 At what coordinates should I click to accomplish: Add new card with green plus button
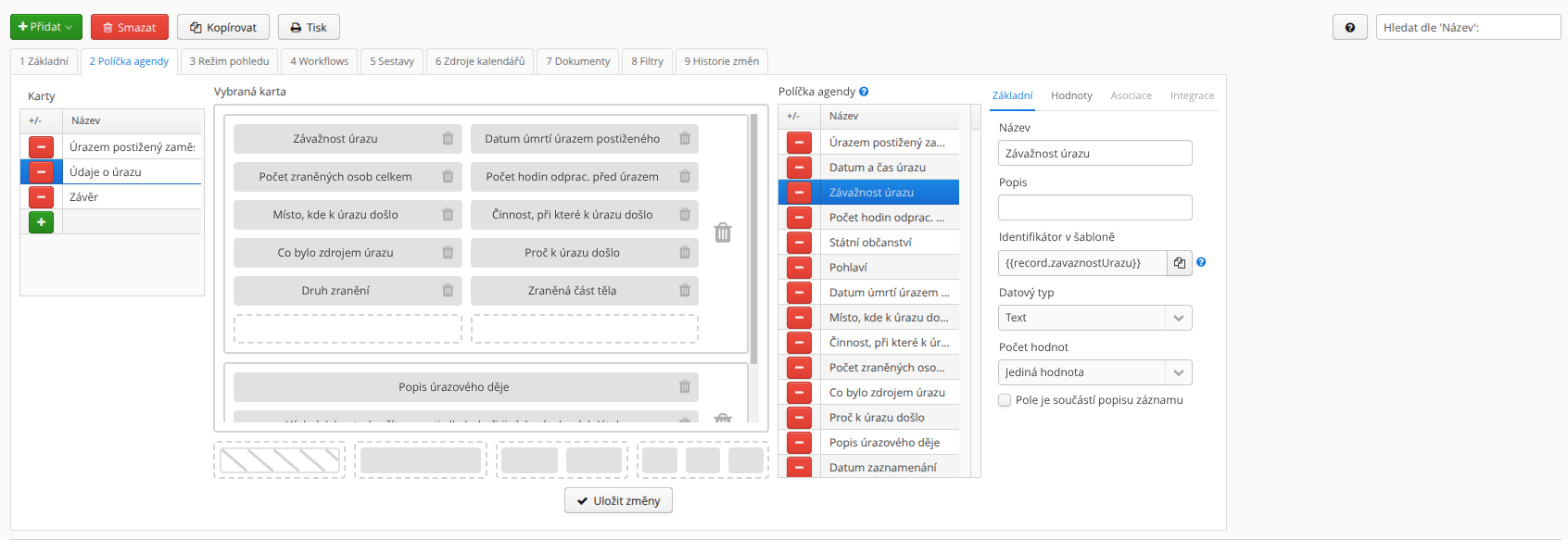click(x=41, y=222)
